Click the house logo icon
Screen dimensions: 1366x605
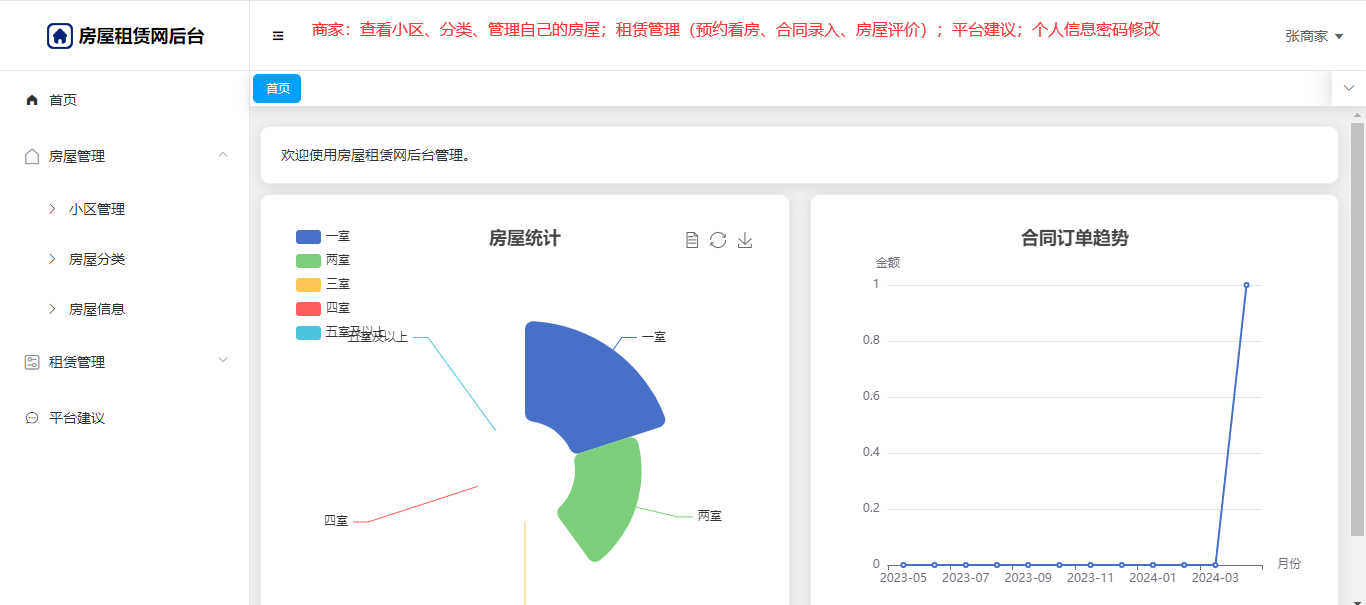pos(60,36)
